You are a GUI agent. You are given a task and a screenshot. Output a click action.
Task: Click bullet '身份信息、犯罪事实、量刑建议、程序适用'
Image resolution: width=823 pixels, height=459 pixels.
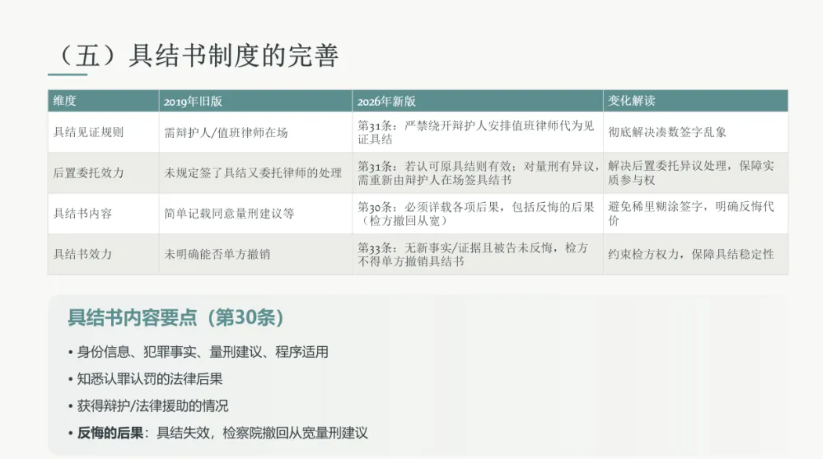point(198,352)
